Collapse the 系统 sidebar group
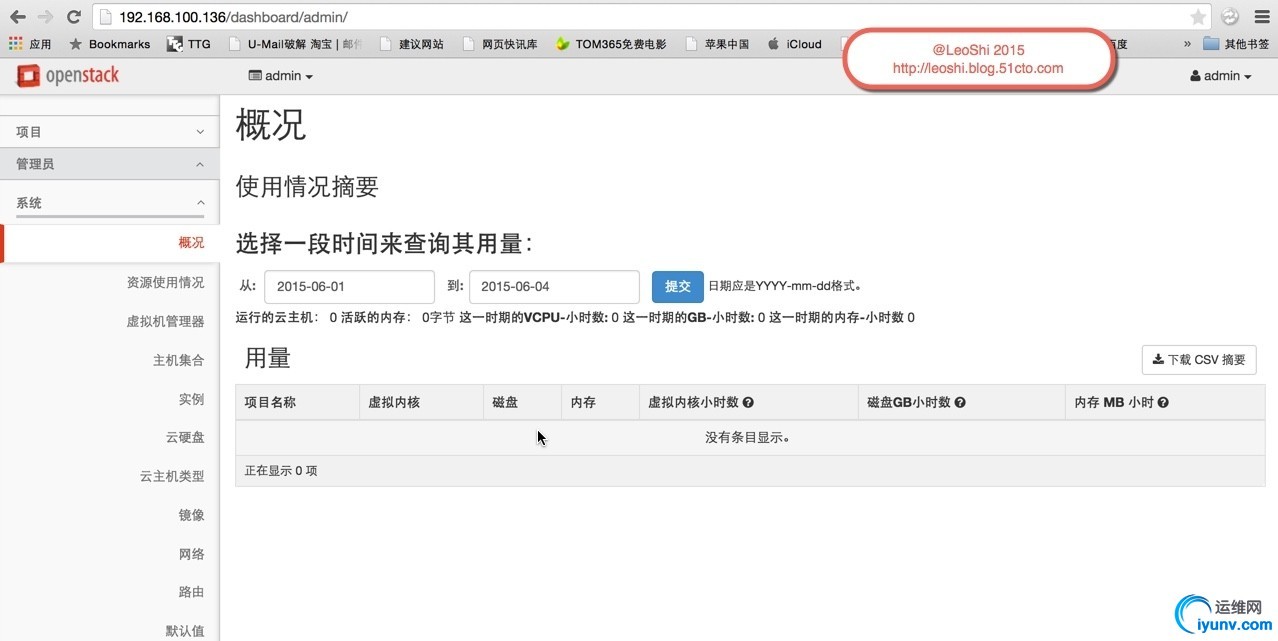The image size is (1278, 641). pyautogui.click(x=110, y=203)
